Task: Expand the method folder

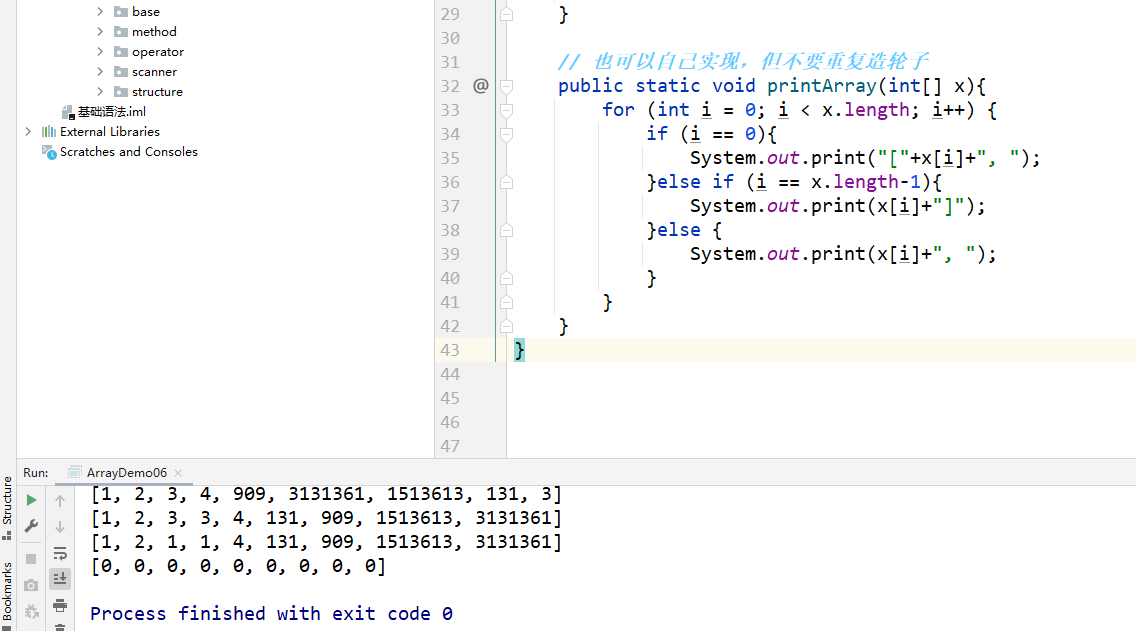Action: point(100,31)
